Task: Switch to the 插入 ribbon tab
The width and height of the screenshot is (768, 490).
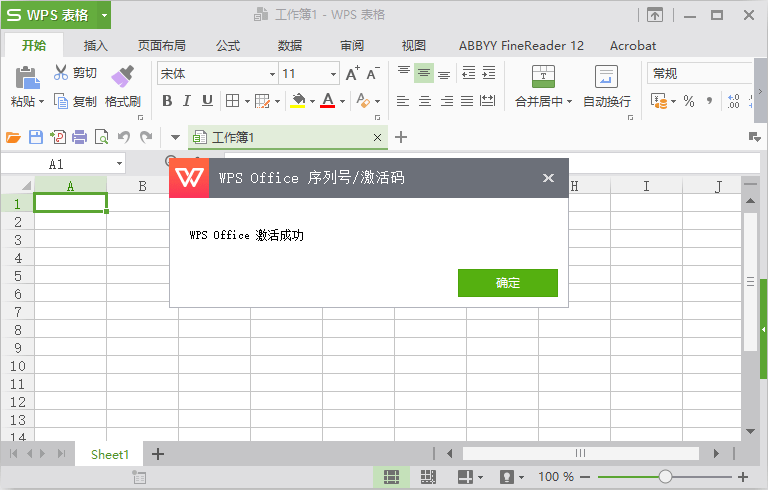Action: 96,46
